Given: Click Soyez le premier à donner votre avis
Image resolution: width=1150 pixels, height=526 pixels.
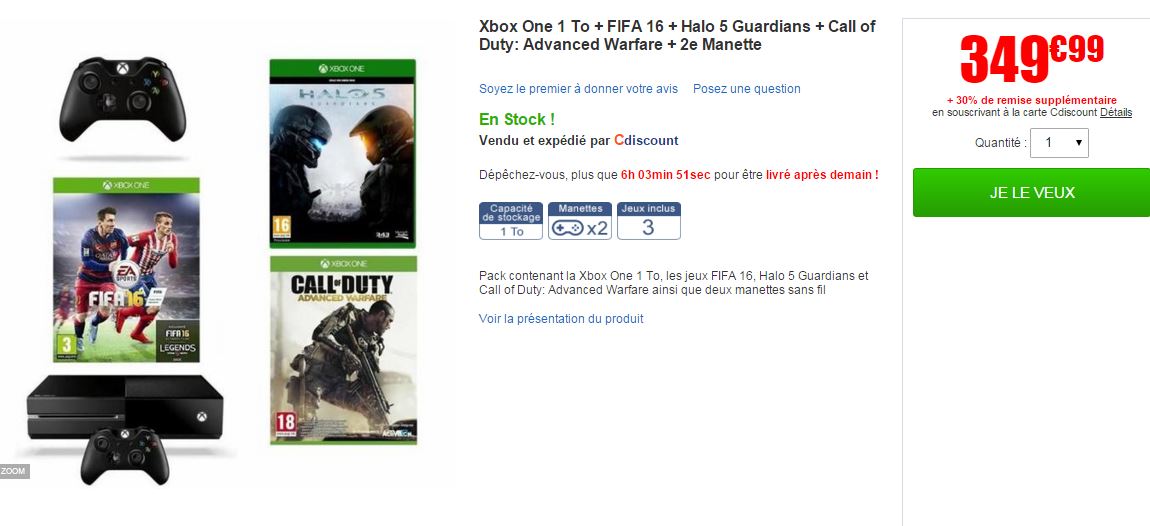Looking at the screenshot, I should click(x=579, y=89).
